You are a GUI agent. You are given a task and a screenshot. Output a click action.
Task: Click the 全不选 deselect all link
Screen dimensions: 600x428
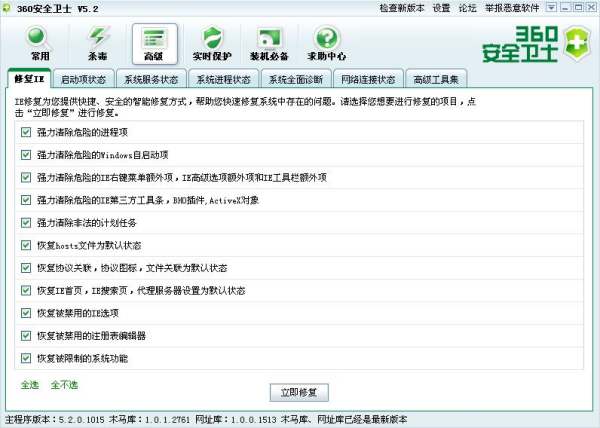click(64, 385)
